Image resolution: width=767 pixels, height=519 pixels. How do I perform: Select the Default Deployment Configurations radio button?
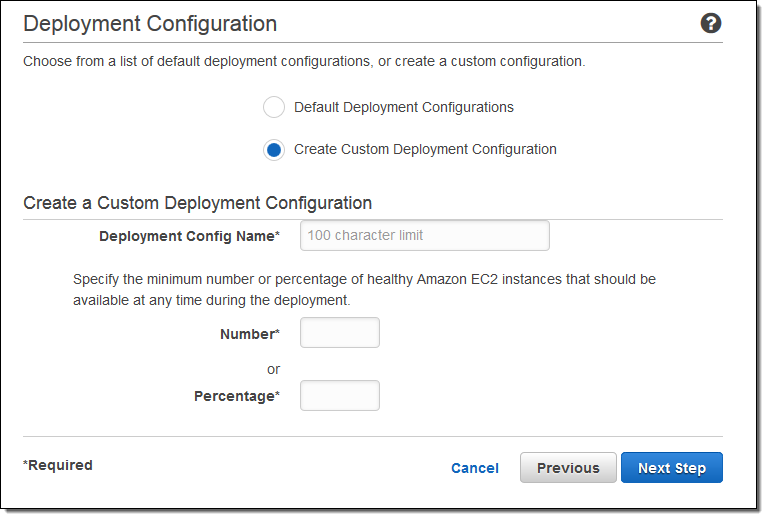coord(274,107)
